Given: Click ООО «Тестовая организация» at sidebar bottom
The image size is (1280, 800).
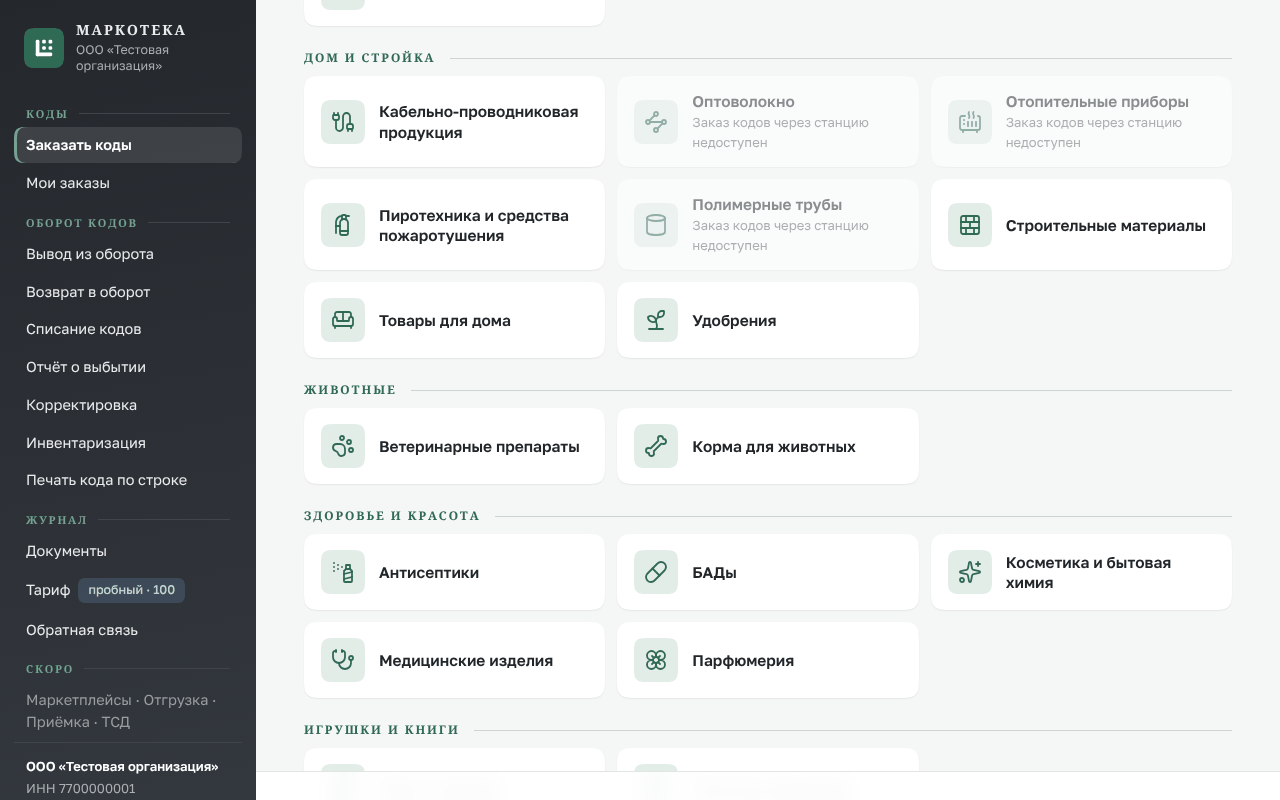Looking at the screenshot, I should [x=122, y=767].
